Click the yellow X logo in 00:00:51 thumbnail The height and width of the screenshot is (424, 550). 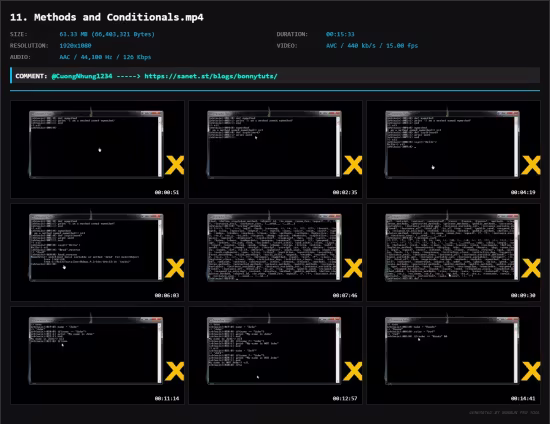click(175, 165)
